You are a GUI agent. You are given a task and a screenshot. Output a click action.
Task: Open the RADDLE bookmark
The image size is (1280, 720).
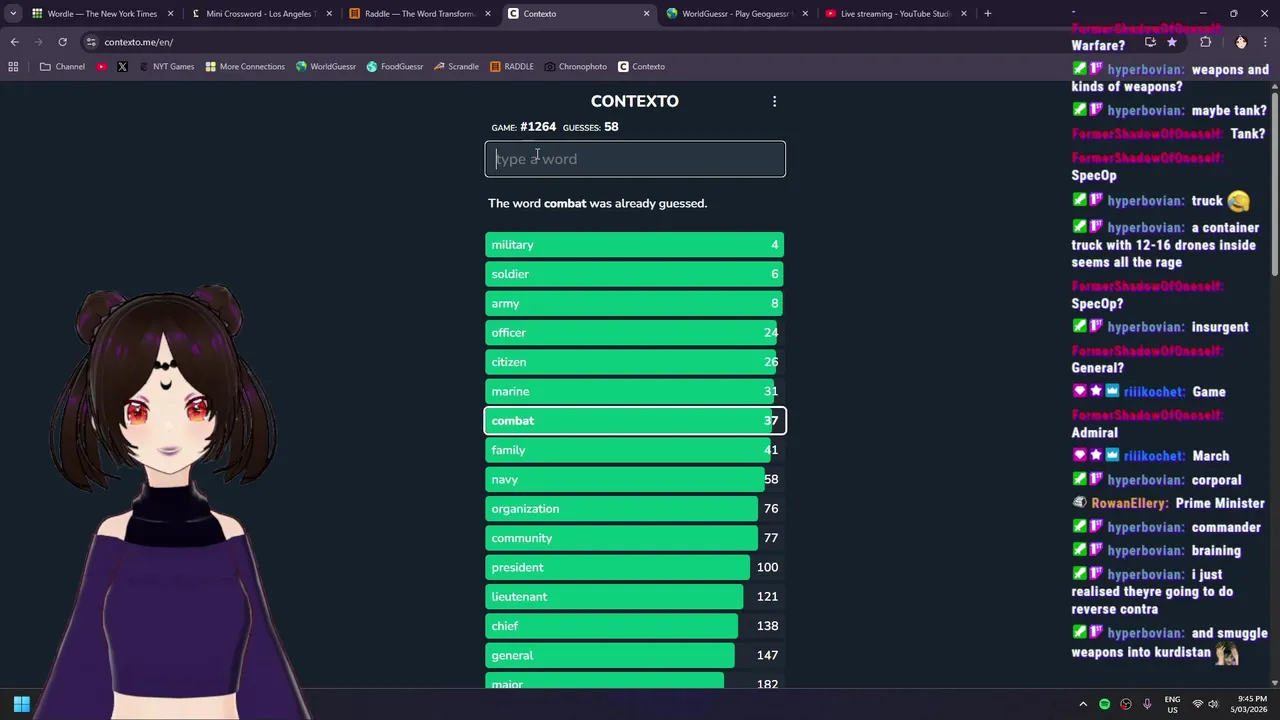click(512, 67)
